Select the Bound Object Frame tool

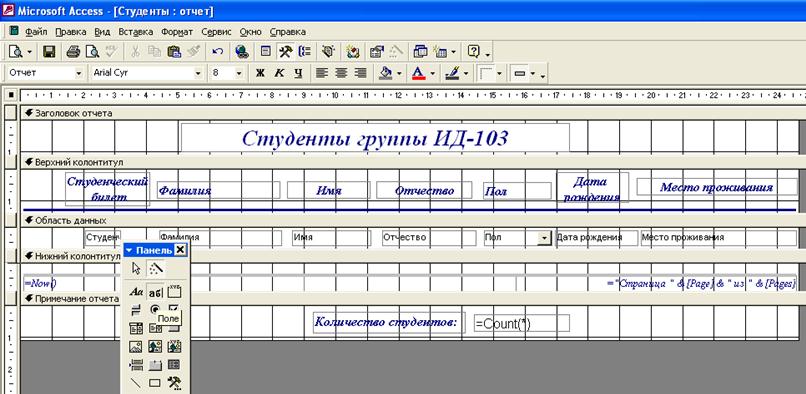click(x=174, y=346)
